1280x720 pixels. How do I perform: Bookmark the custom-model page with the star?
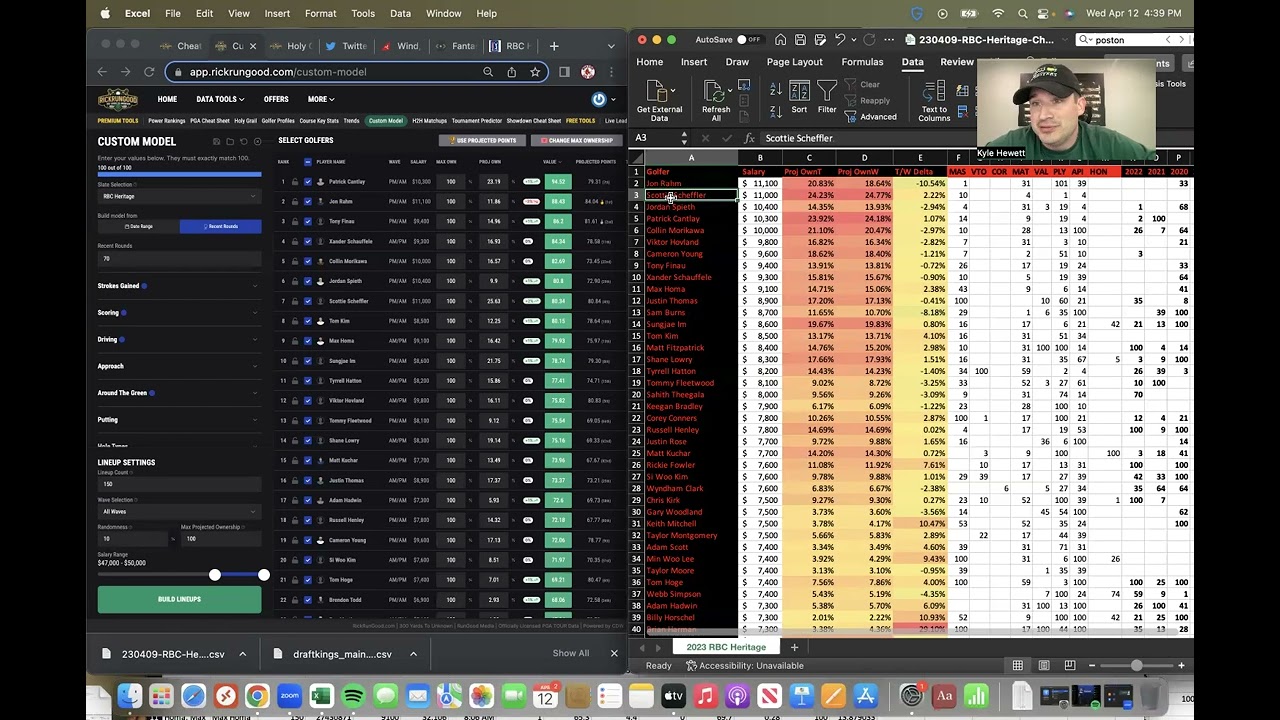pos(535,72)
